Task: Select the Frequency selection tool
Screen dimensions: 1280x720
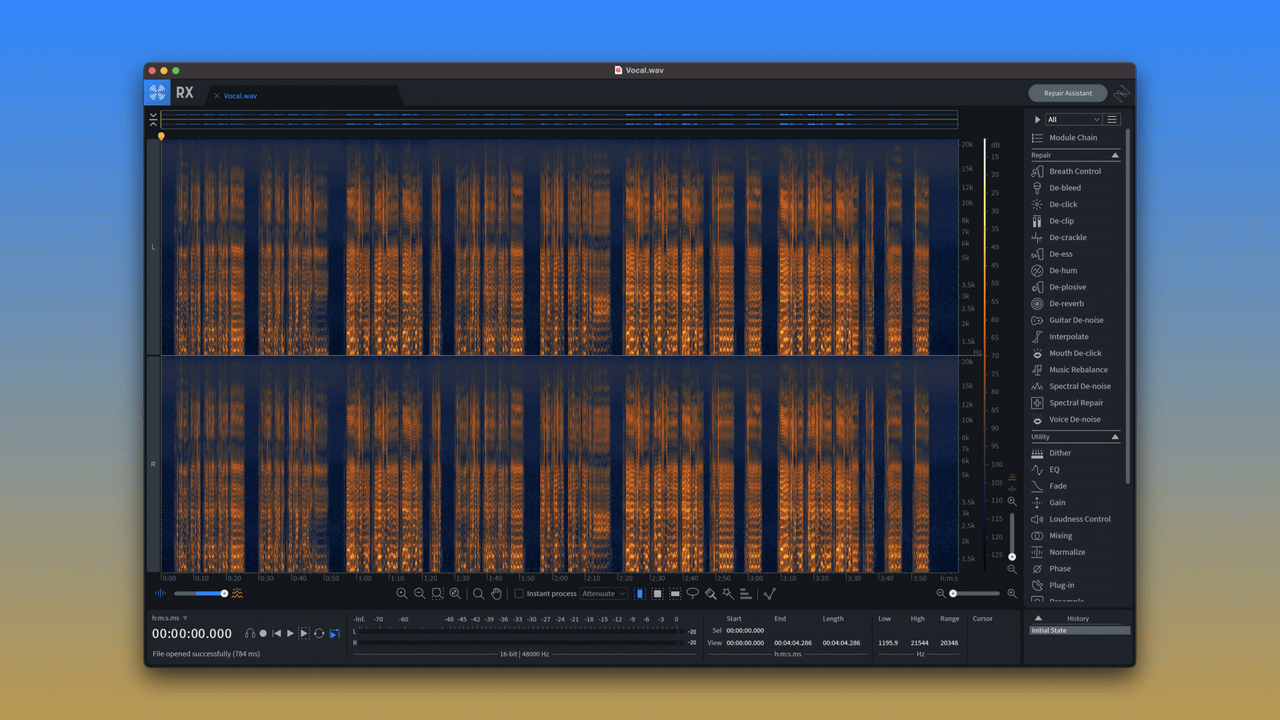Action: click(x=675, y=593)
